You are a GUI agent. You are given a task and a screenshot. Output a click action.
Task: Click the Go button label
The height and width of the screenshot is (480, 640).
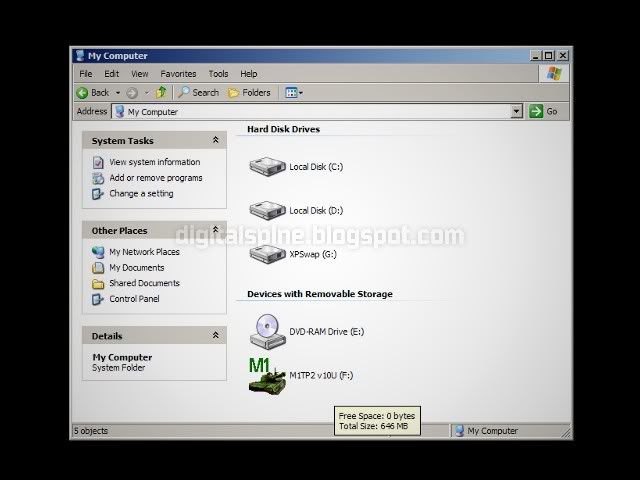(x=552, y=111)
